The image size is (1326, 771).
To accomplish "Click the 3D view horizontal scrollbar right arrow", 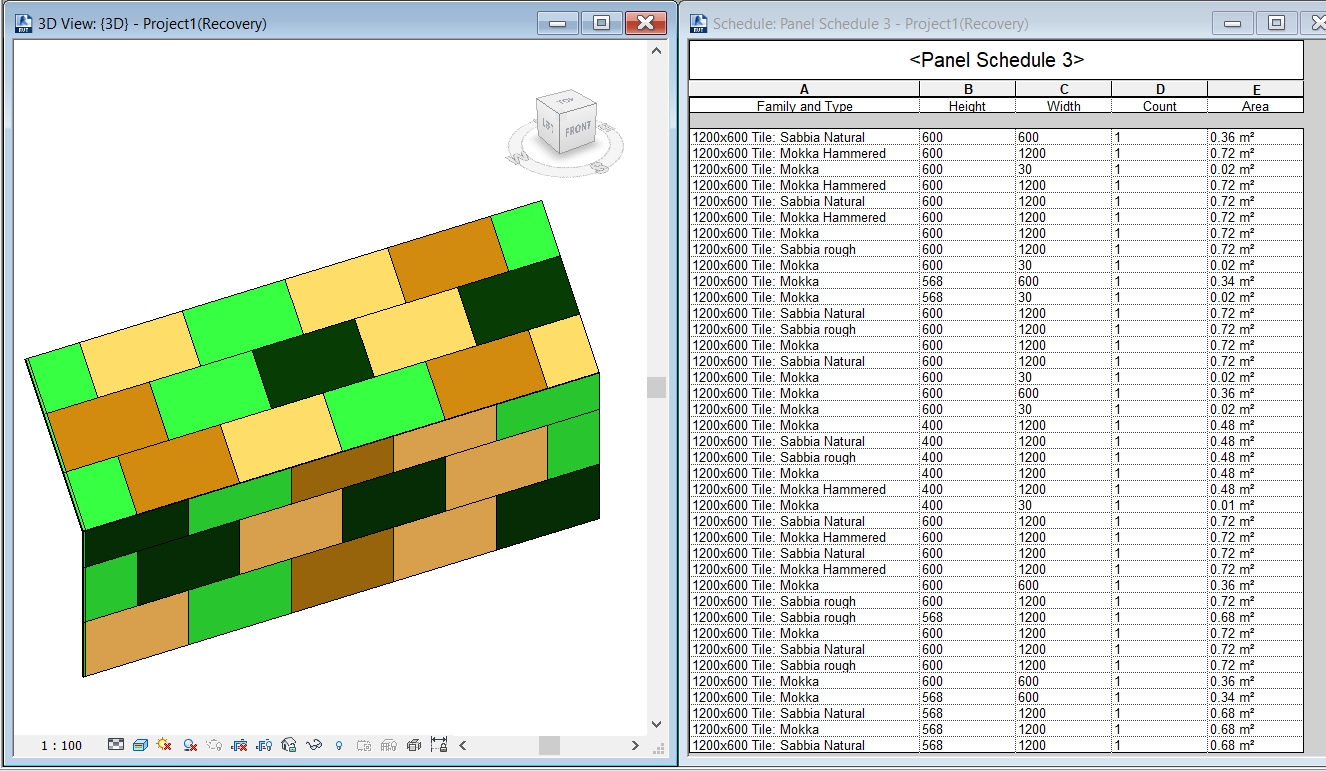I will [x=635, y=745].
